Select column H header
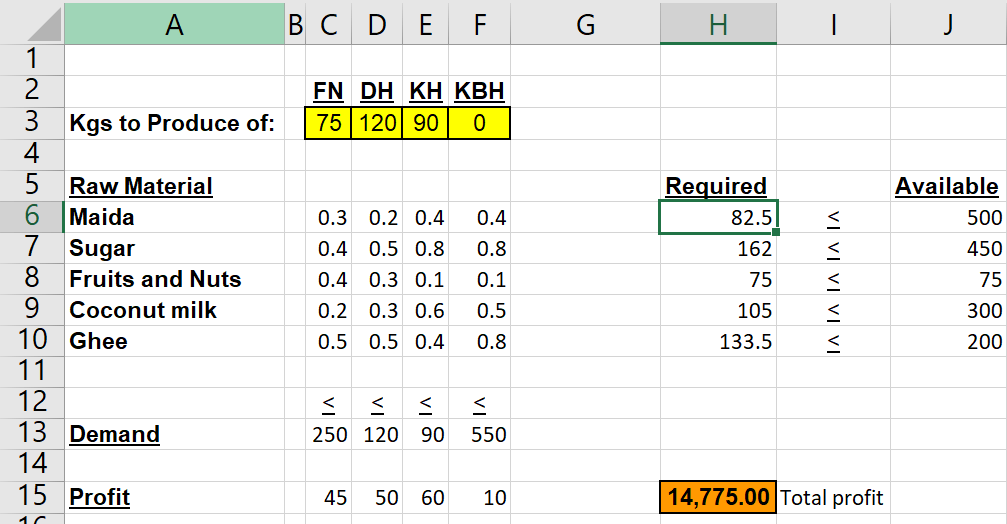1007x524 pixels. pos(718,24)
